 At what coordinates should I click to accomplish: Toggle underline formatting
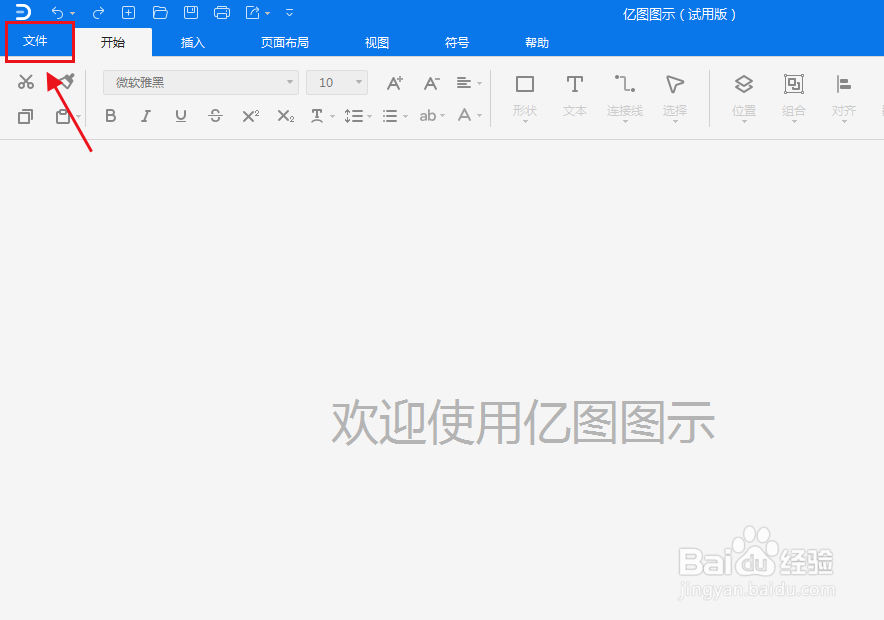click(x=180, y=116)
